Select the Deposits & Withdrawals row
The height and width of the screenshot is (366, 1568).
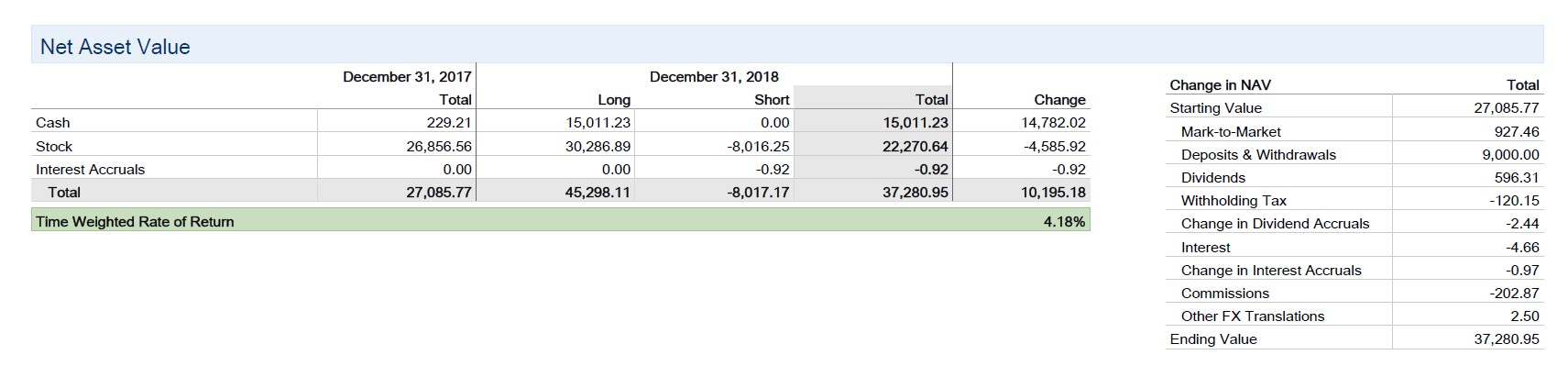1354,155
